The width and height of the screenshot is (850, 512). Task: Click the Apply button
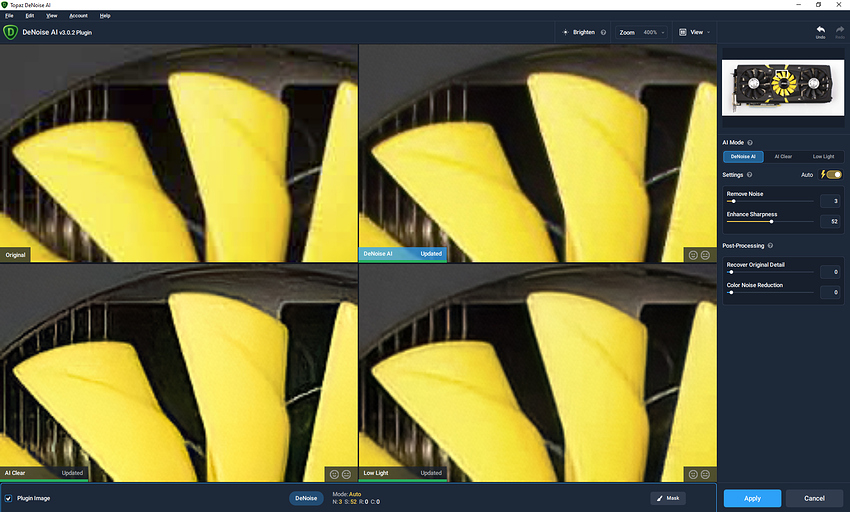click(x=752, y=498)
